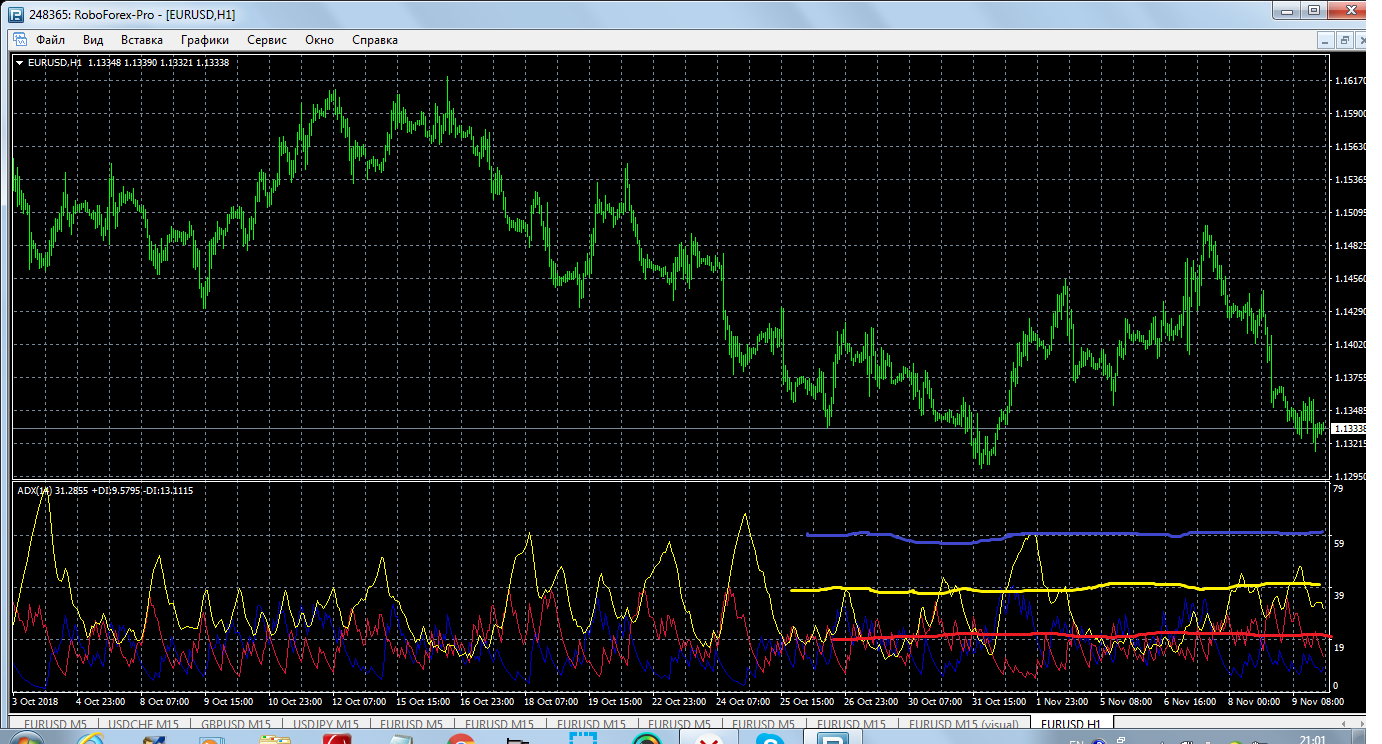Select the thick blue line in ADX window
1382x744 pixels.
(x=1100, y=534)
